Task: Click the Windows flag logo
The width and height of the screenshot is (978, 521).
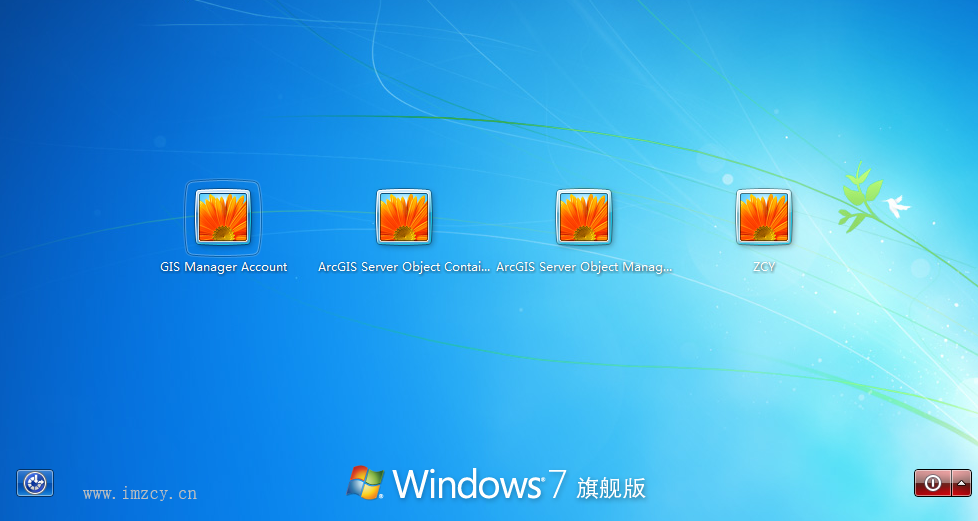Action: [365, 482]
